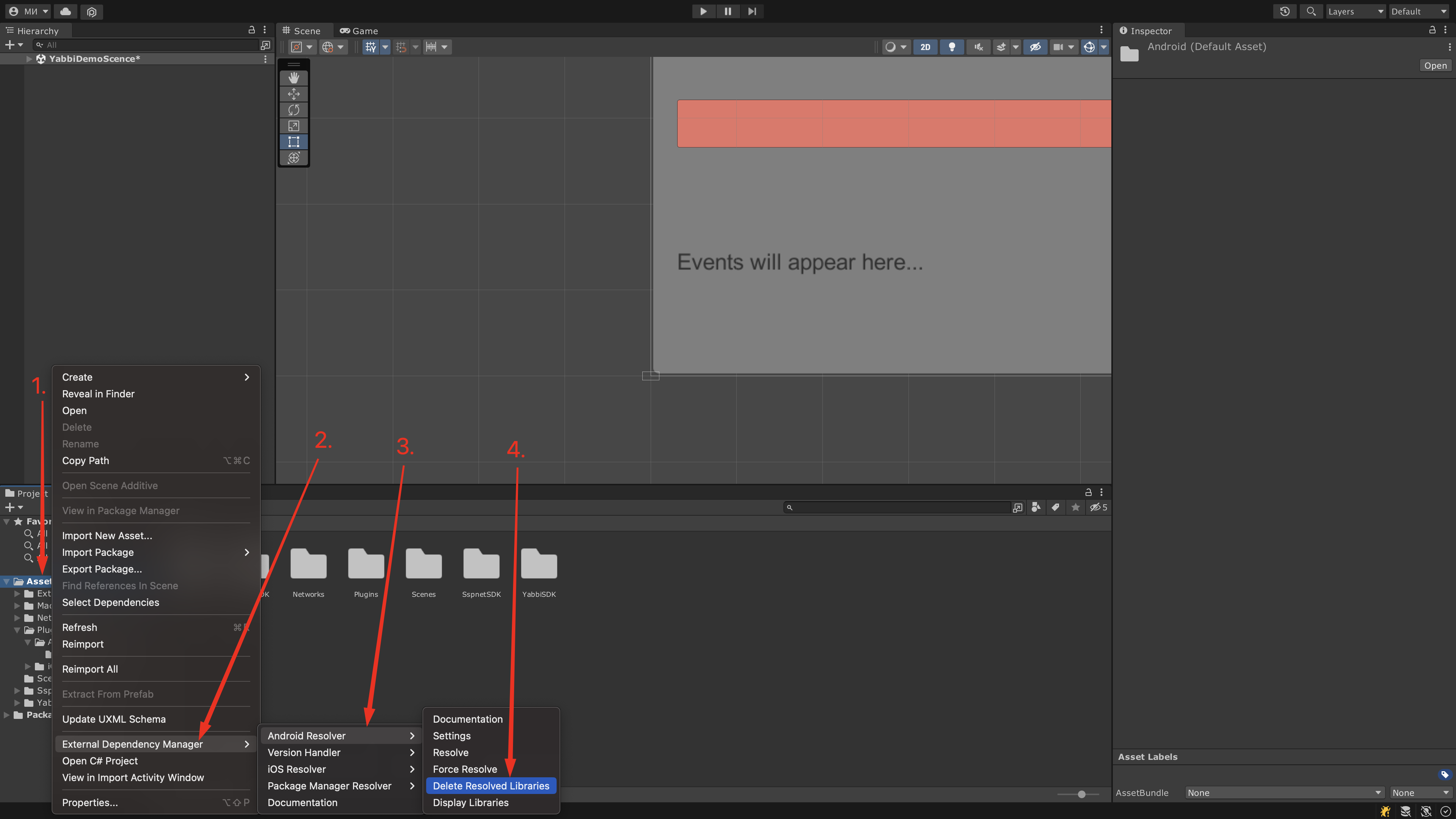Select the Move tool
Image resolution: width=1456 pixels, height=819 pixels.
click(x=293, y=94)
